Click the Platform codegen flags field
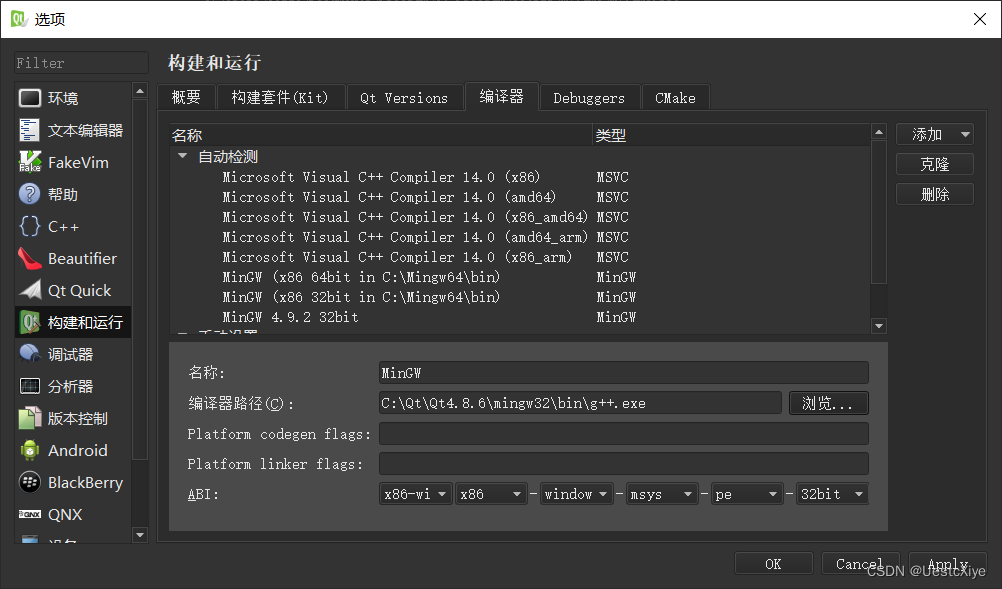The width and height of the screenshot is (1002, 589). [624, 433]
